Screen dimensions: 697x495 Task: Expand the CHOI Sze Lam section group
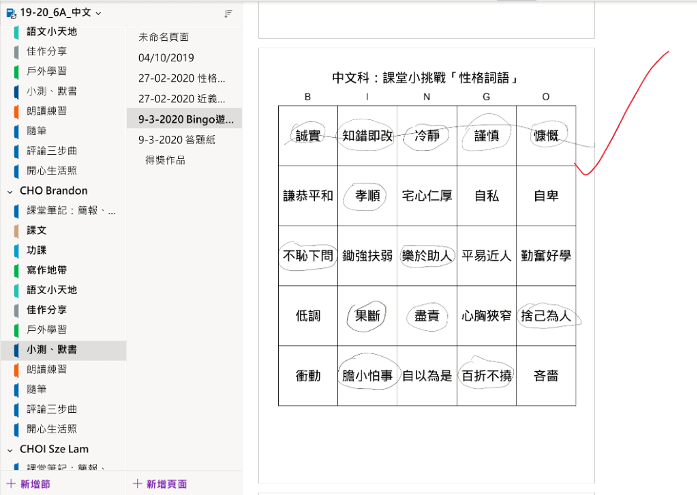coord(10,450)
